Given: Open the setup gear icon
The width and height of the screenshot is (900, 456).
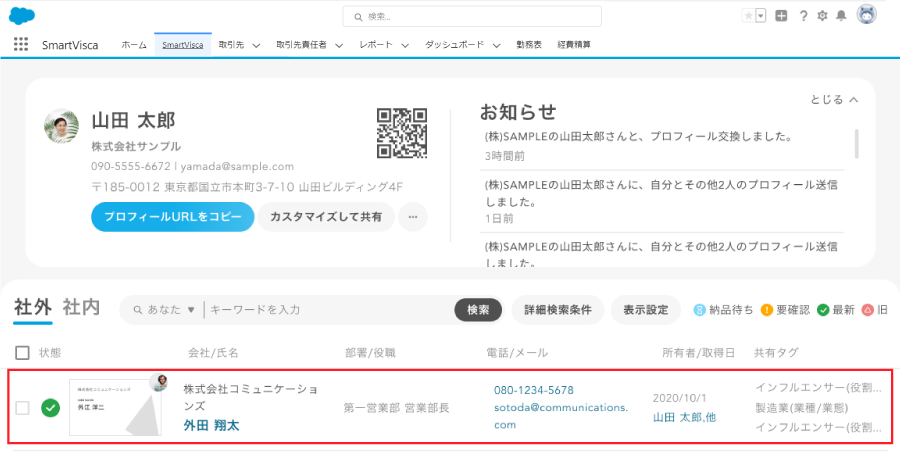Looking at the screenshot, I should [x=822, y=16].
